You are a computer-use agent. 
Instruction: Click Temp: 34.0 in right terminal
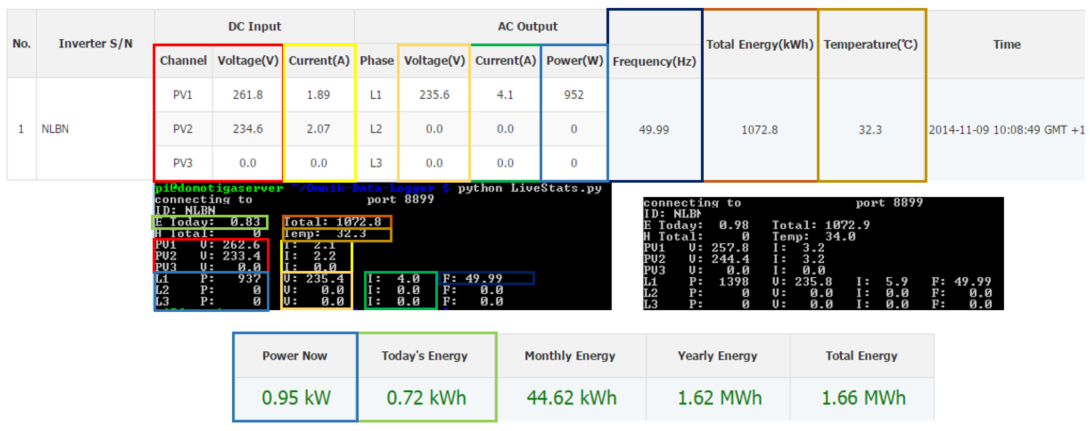[816, 236]
